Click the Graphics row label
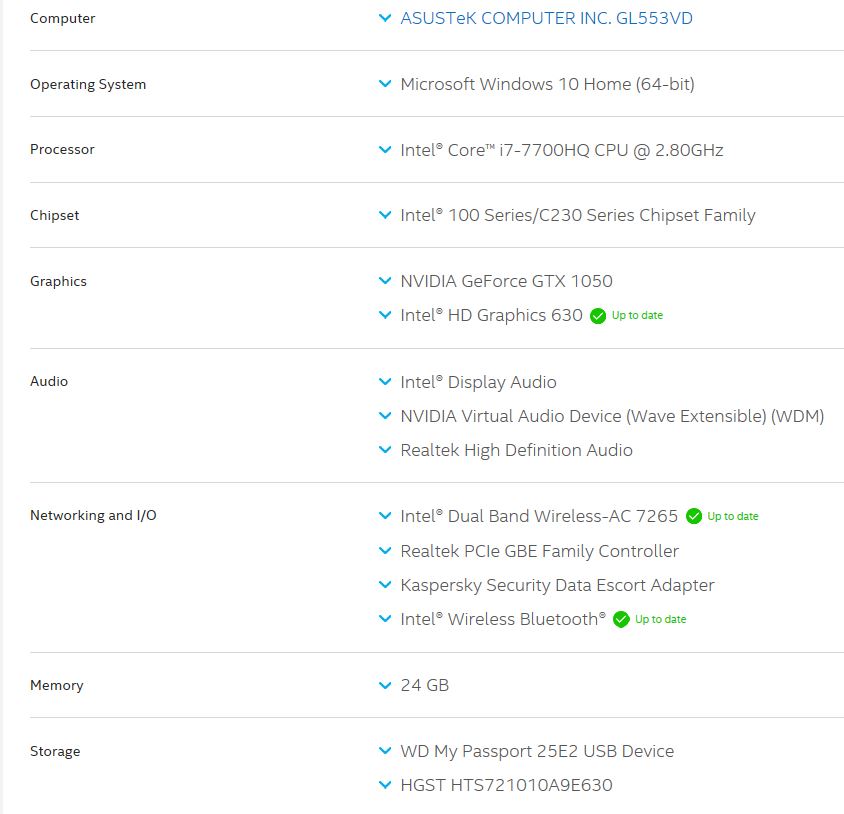The width and height of the screenshot is (844, 814). click(58, 282)
